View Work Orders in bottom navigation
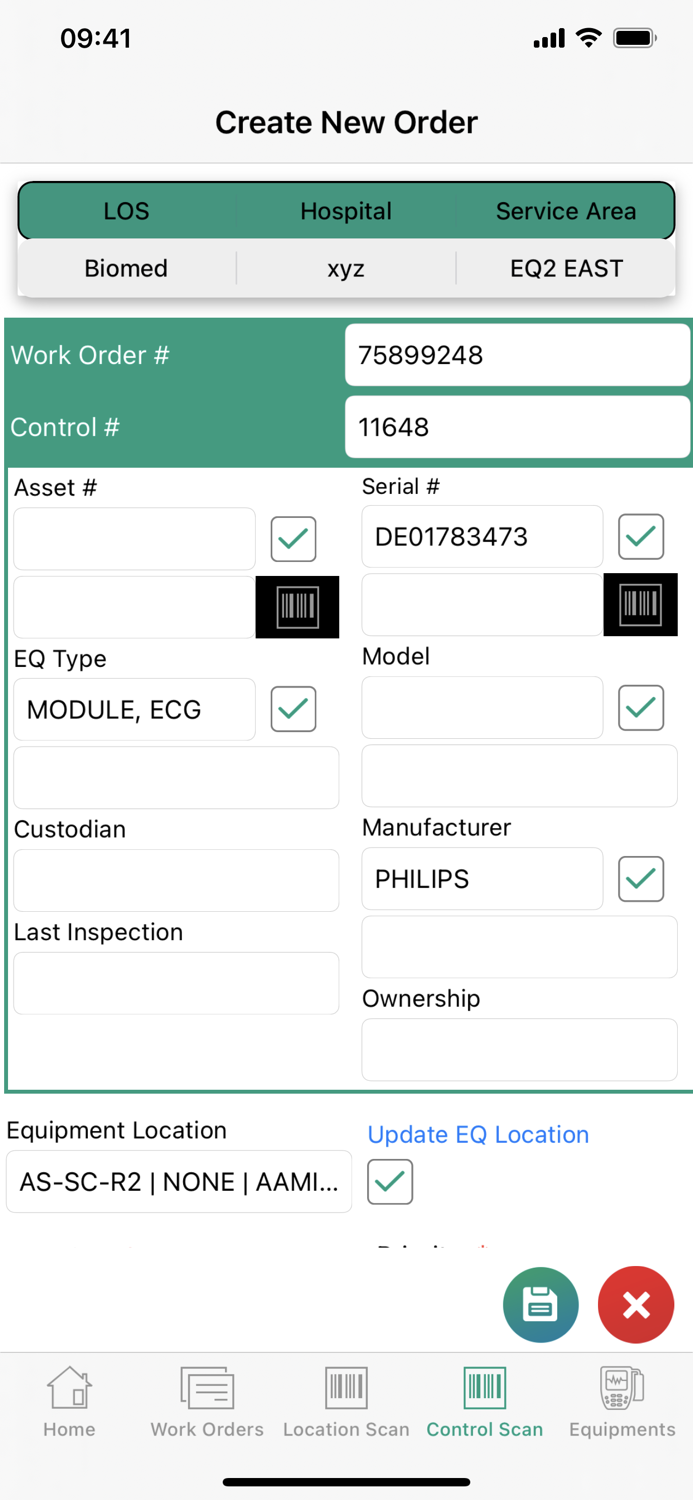693x1500 pixels. tap(206, 1399)
